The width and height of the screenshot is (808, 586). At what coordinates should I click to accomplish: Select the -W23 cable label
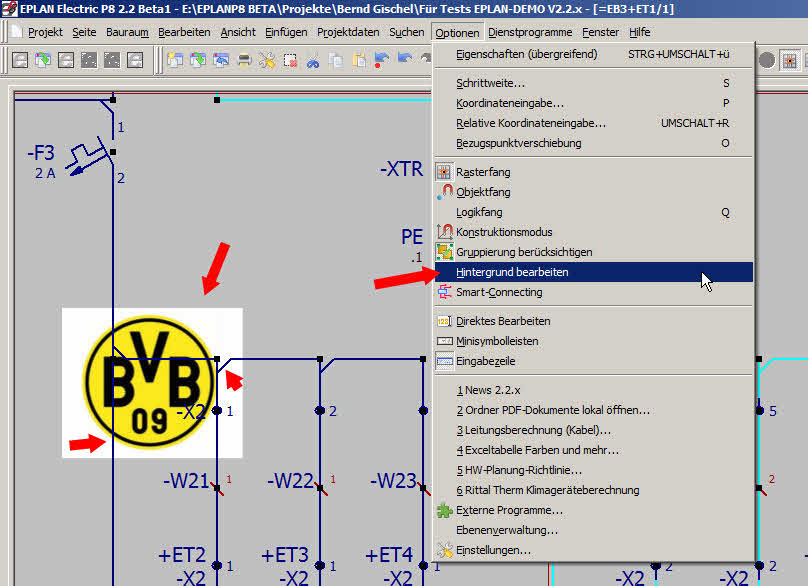(x=393, y=481)
